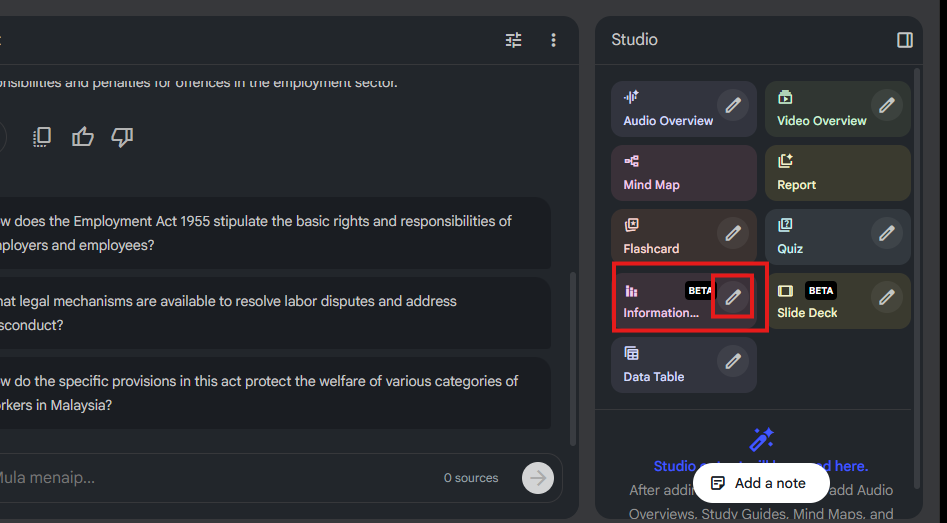Image resolution: width=947 pixels, height=523 pixels.
Task: Customize the Slide Deck via pencil
Action: (x=886, y=297)
